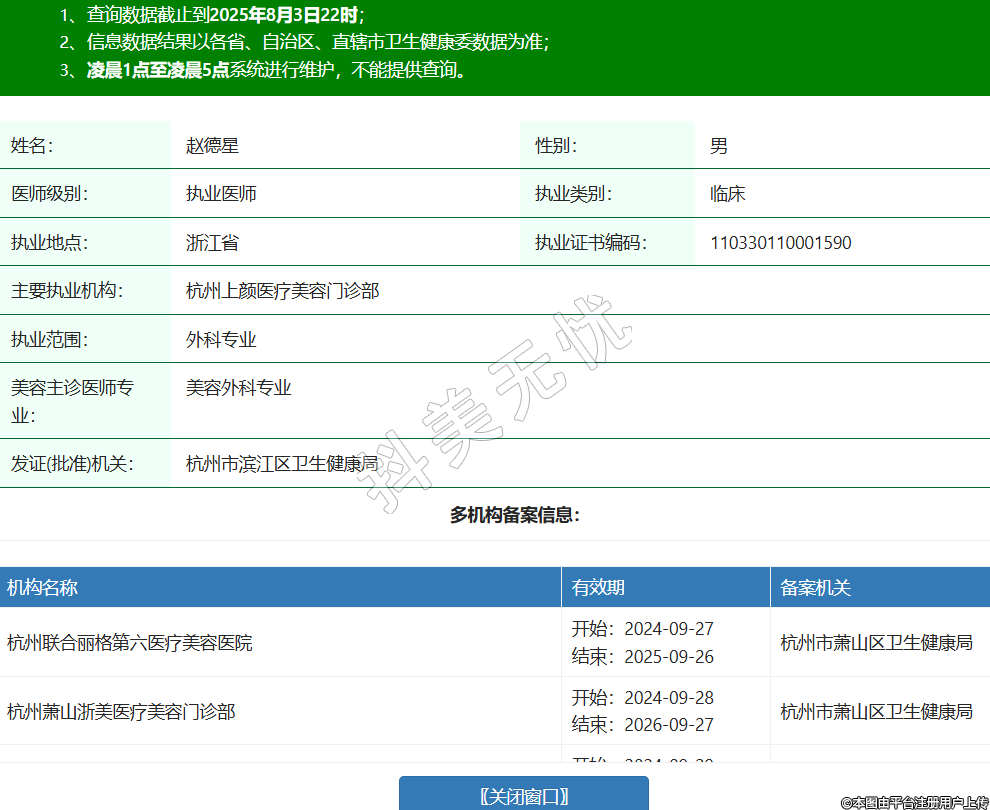Image resolution: width=990 pixels, height=810 pixels.
Task: Click the end date 2025-09-26
Action: pyautogui.click(x=668, y=657)
